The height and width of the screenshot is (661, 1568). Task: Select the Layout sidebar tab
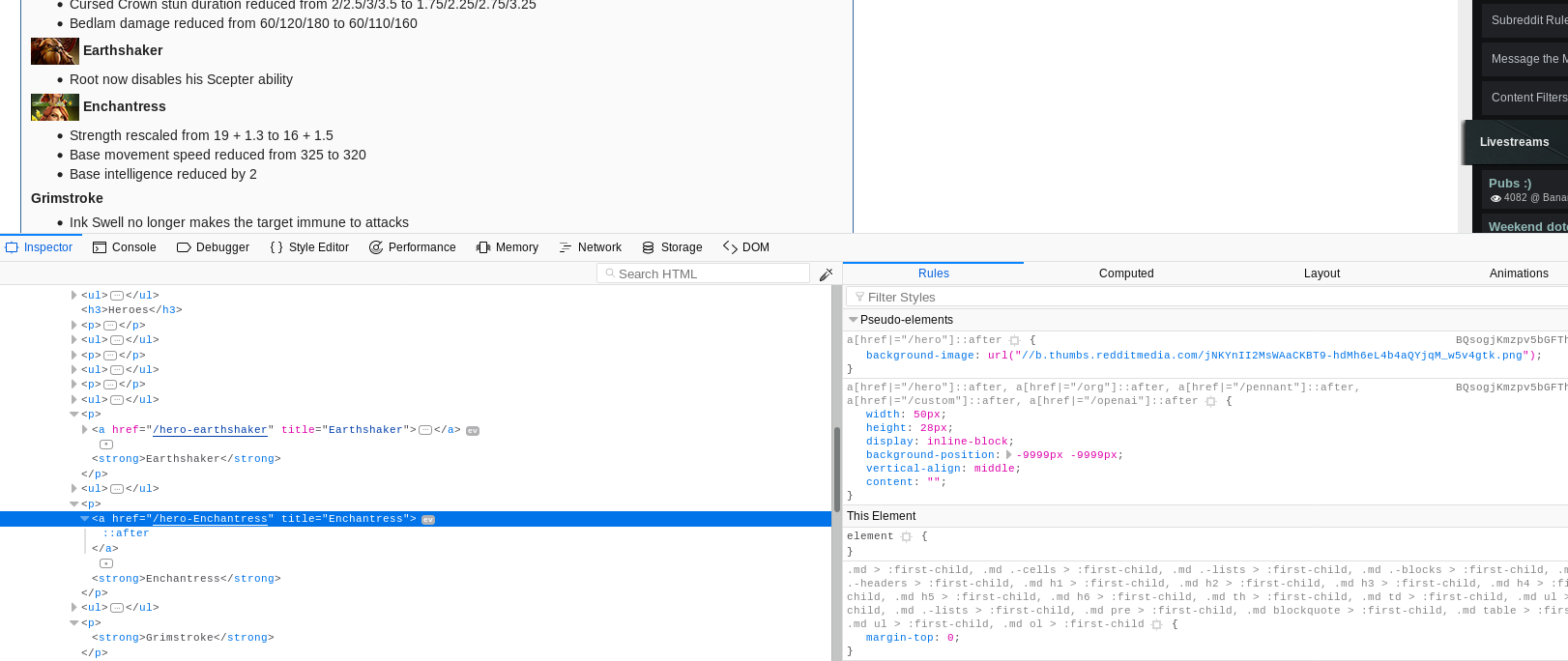tap(1321, 273)
